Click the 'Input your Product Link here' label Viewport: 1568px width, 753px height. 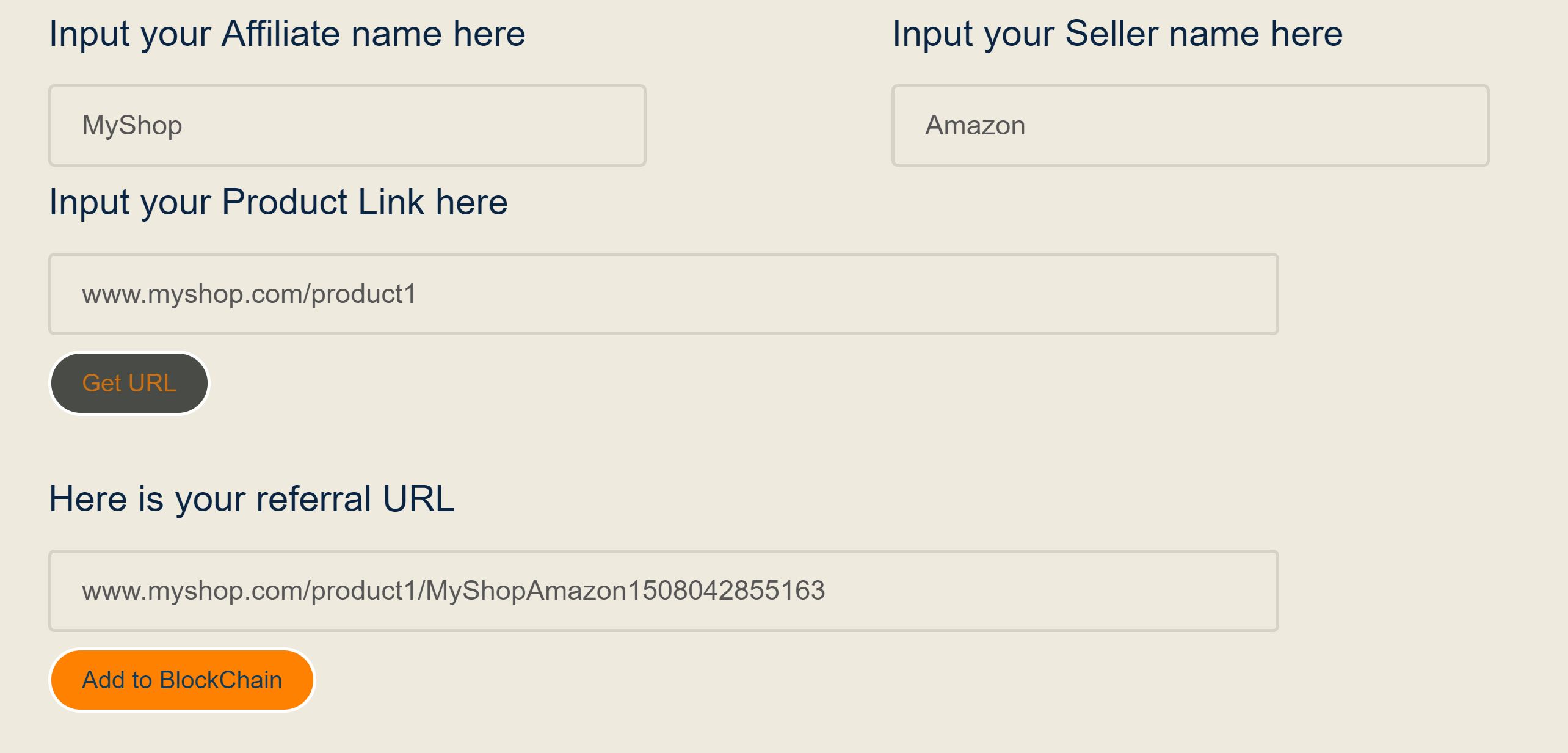tap(278, 202)
